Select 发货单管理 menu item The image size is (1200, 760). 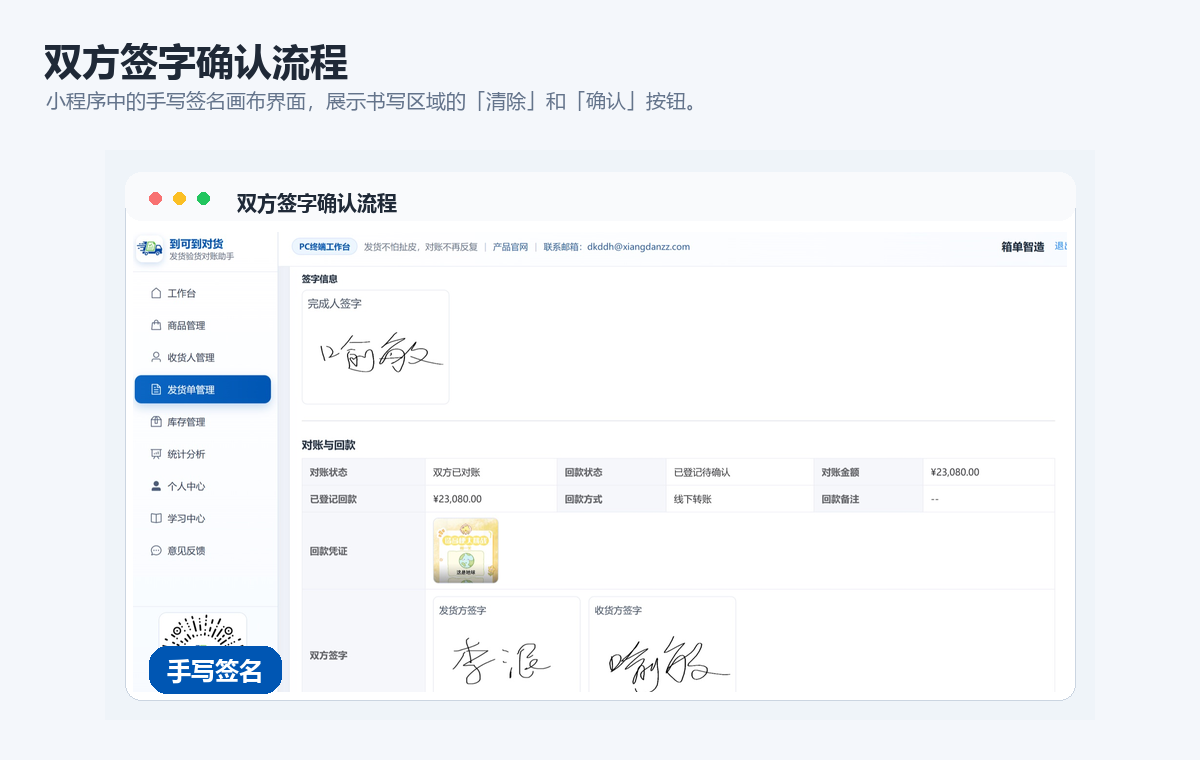[x=203, y=390]
